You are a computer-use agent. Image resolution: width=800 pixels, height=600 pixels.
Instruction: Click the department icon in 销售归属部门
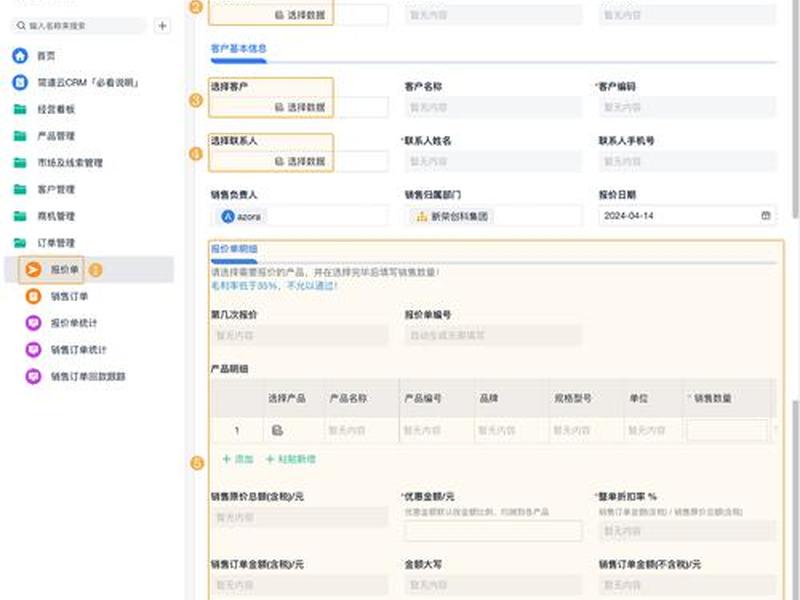(421, 216)
